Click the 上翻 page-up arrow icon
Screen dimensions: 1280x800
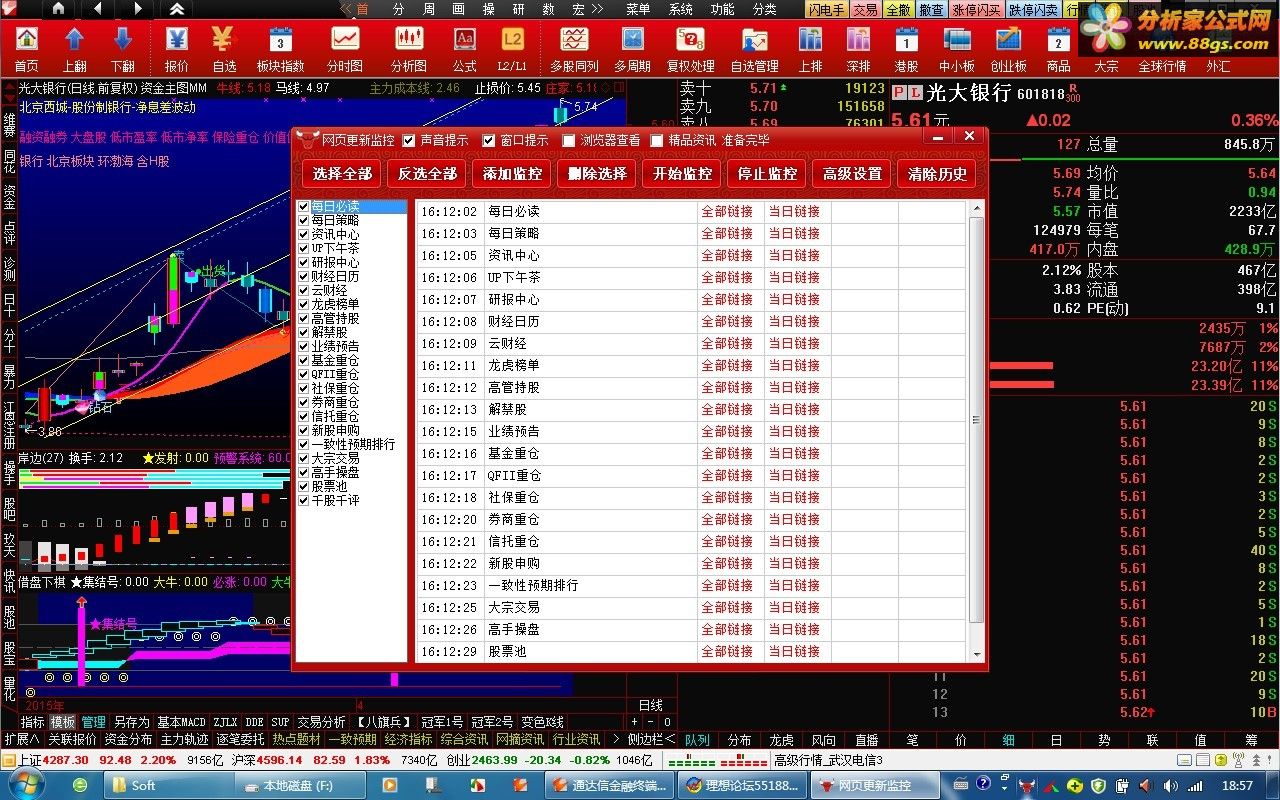pyautogui.click(x=75, y=40)
